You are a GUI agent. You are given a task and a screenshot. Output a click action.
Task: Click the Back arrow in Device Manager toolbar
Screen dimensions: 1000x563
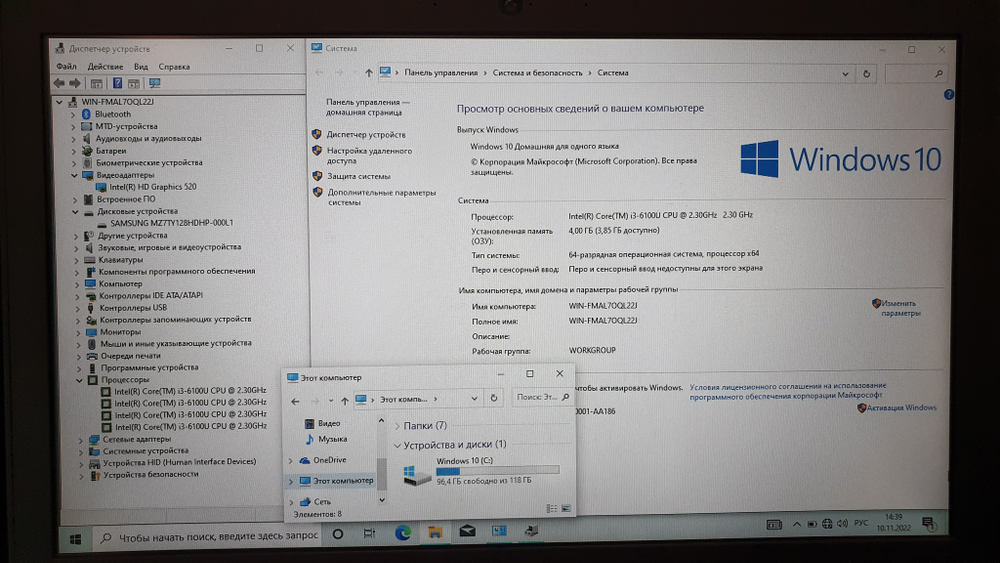click(x=59, y=83)
